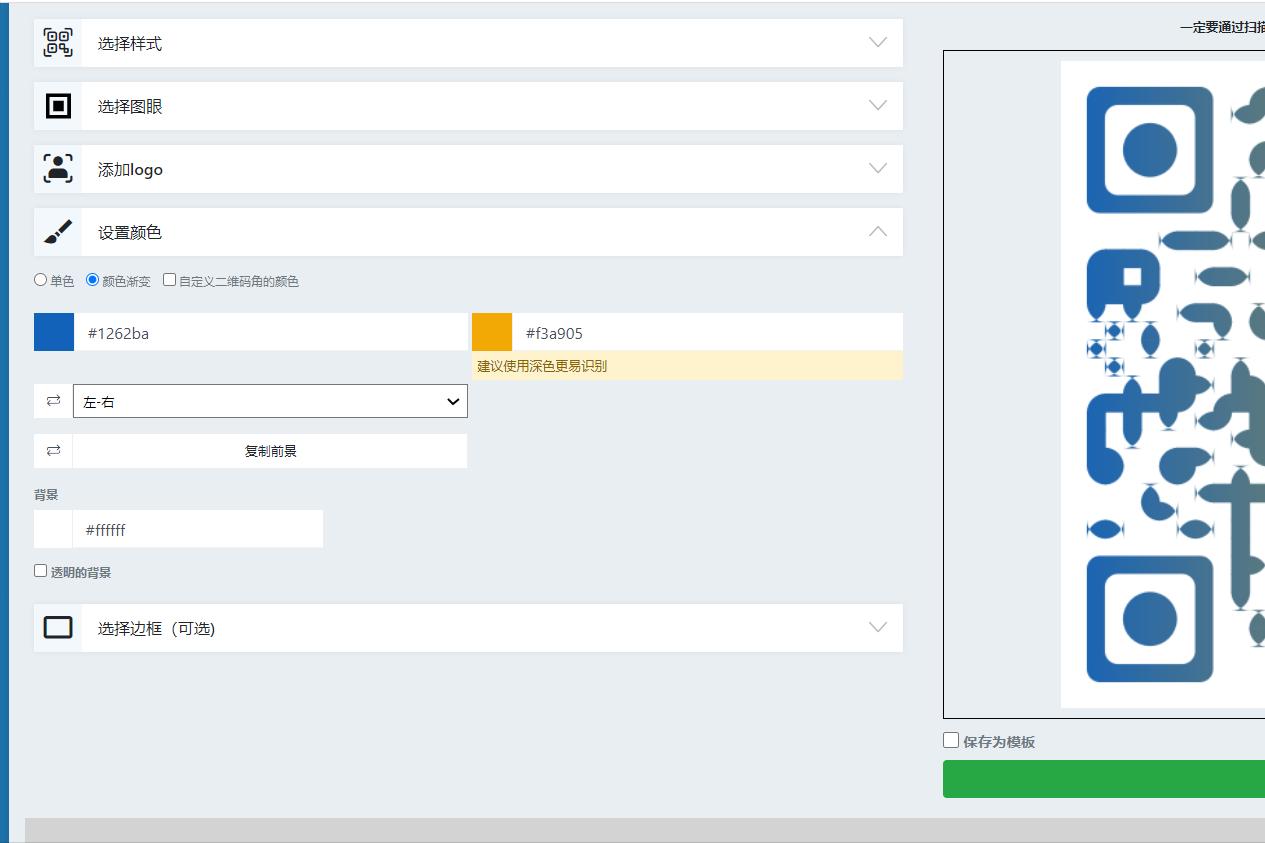Image resolution: width=1265 pixels, height=843 pixels.
Task: Click the #ffffff background input field
Action: coord(197,529)
